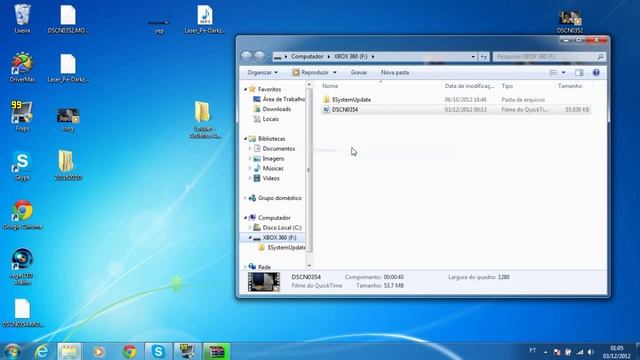The height and width of the screenshot is (360, 640).
Task: Open Chrome from the taskbar
Action: (x=129, y=351)
